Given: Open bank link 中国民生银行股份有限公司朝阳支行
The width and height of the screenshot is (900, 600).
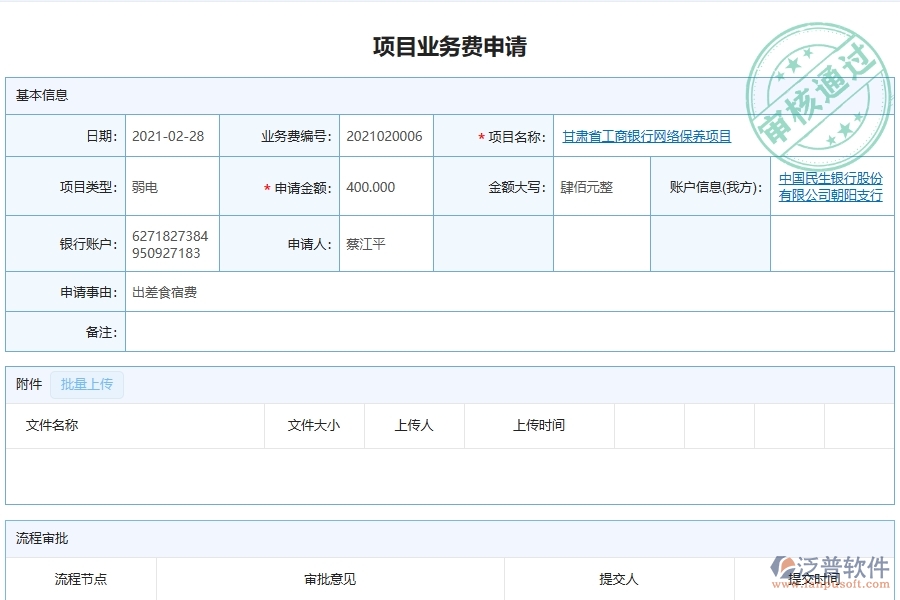Looking at the screenshot, I should coord(831,186).
